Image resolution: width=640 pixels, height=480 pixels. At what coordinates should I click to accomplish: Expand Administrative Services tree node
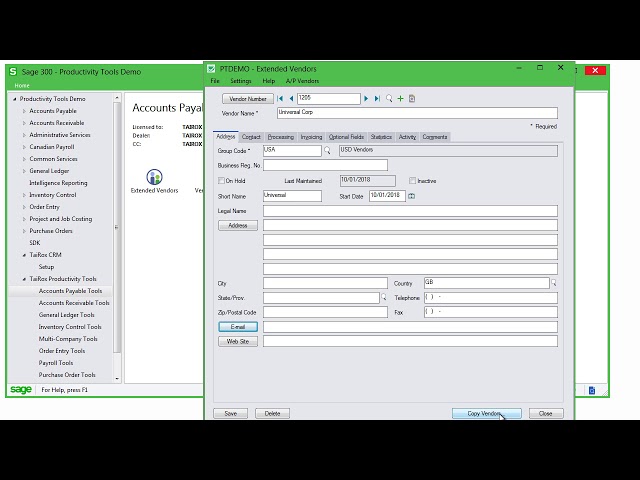(24, 135)
